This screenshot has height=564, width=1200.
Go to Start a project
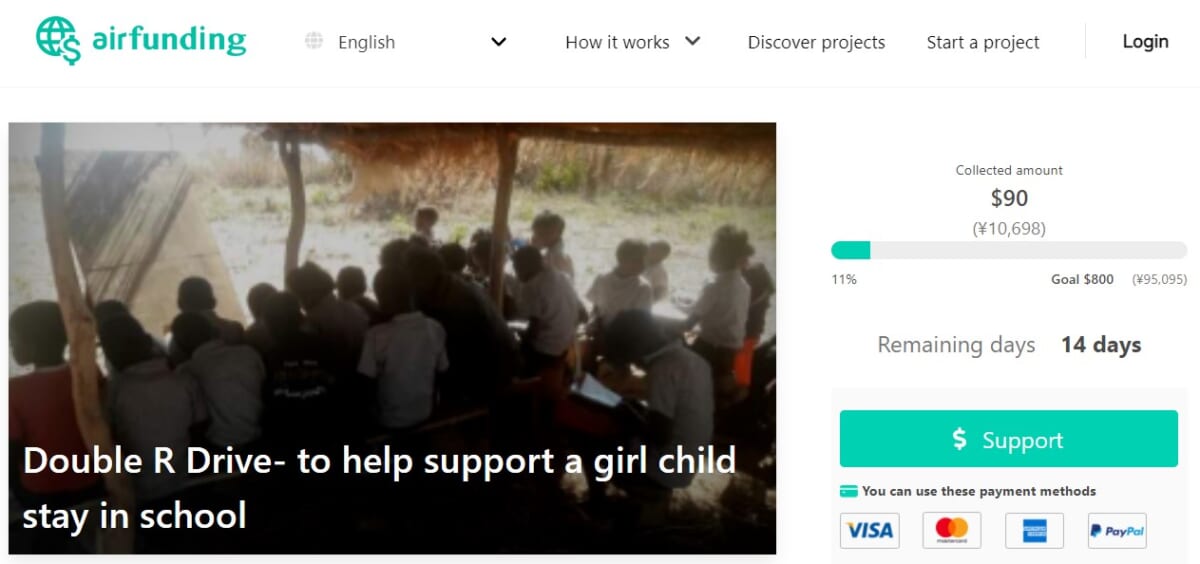(983, 42)
